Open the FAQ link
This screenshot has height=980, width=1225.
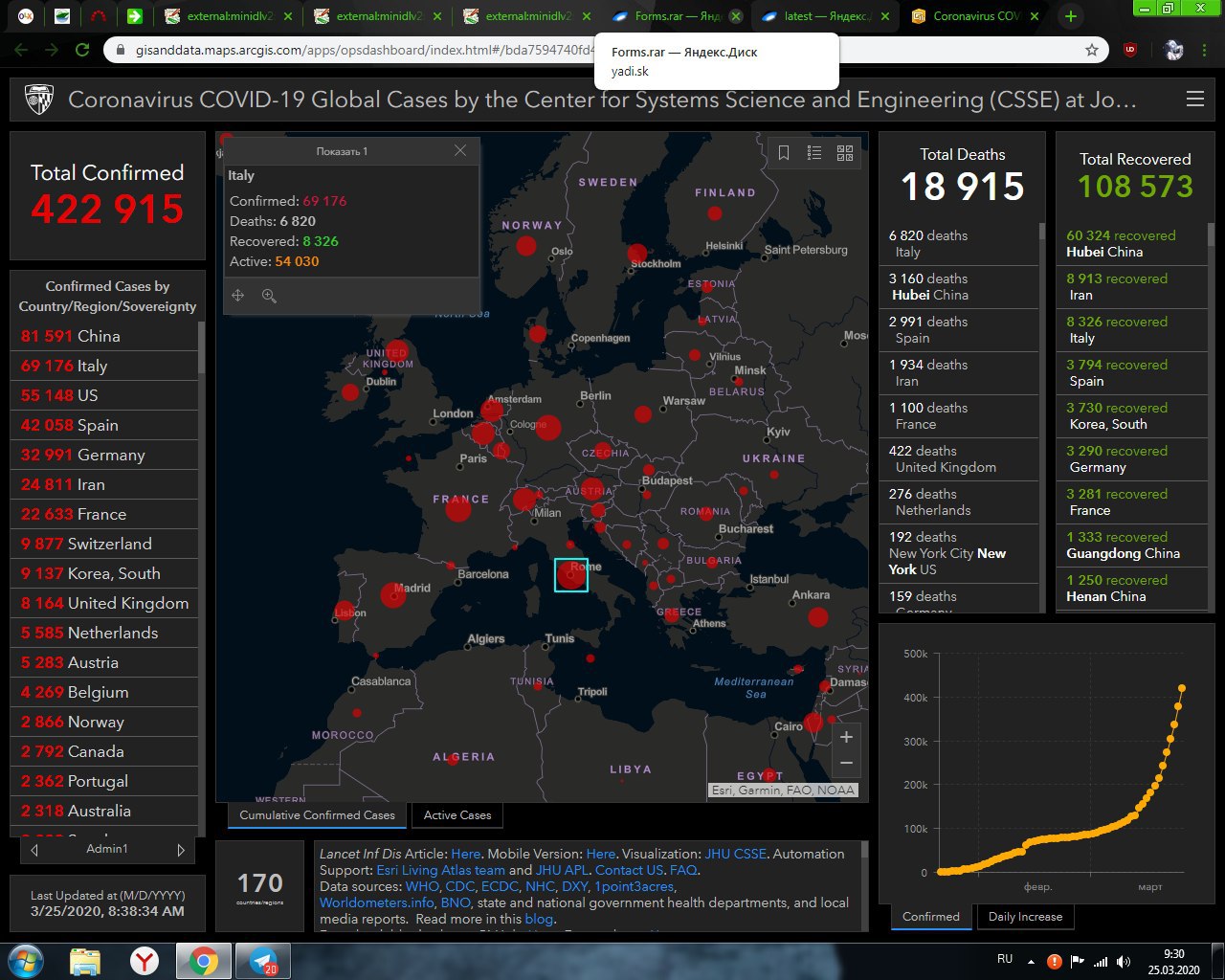point(682,870)
